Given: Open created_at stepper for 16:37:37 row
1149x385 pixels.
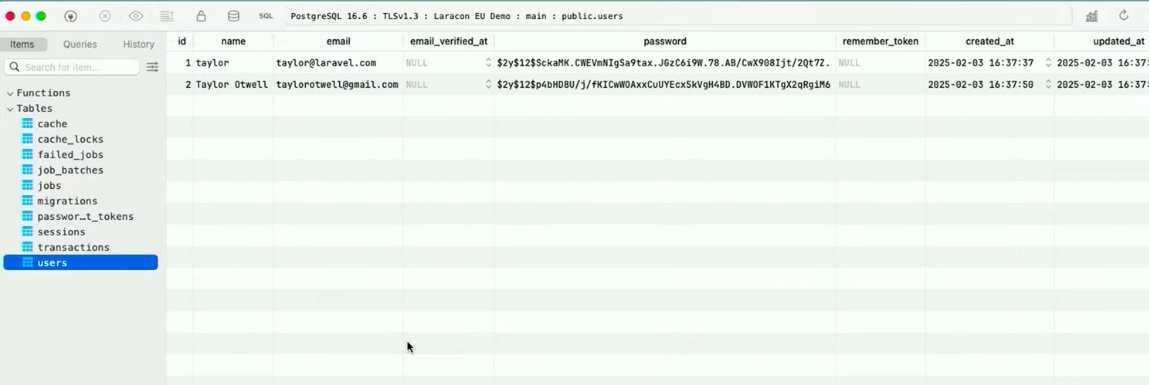Looking at the screenshot, I should pos(1049,63).
